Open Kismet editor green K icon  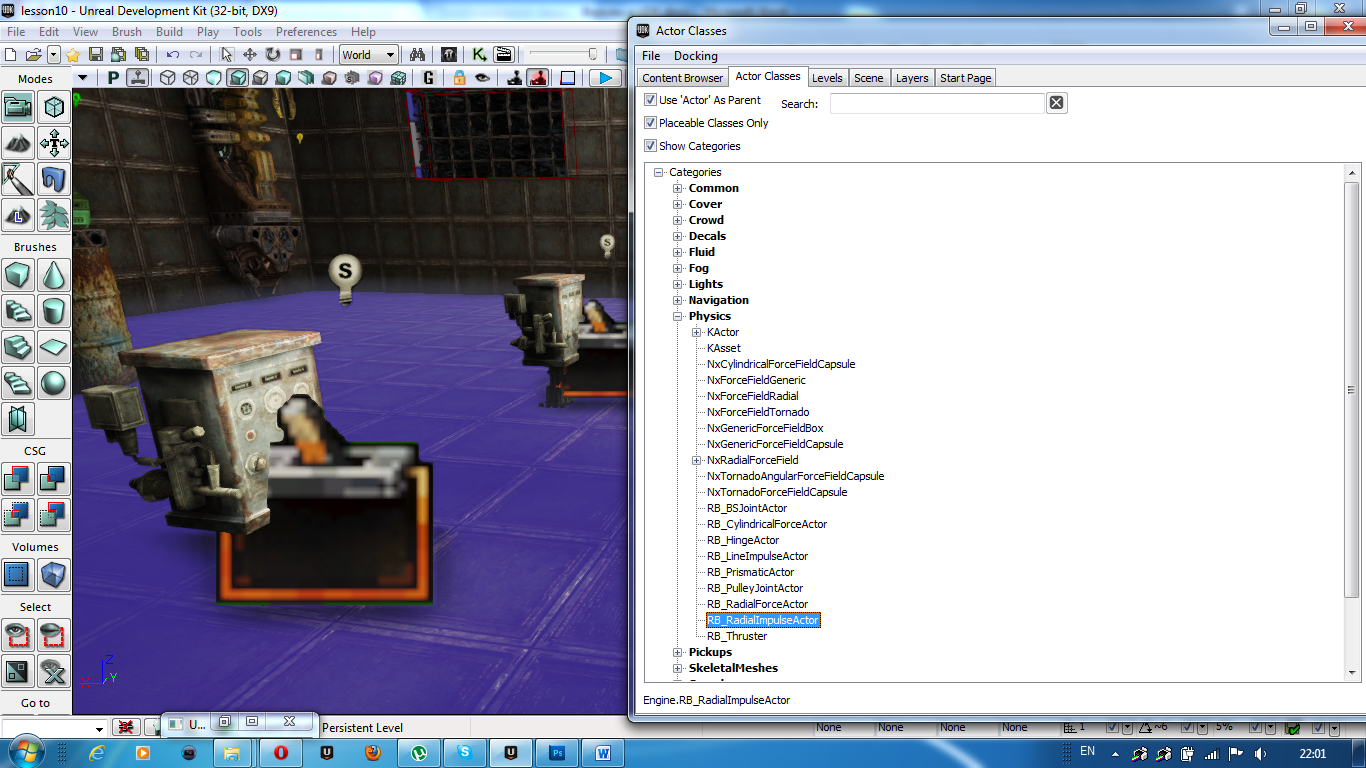click(480, 55)
